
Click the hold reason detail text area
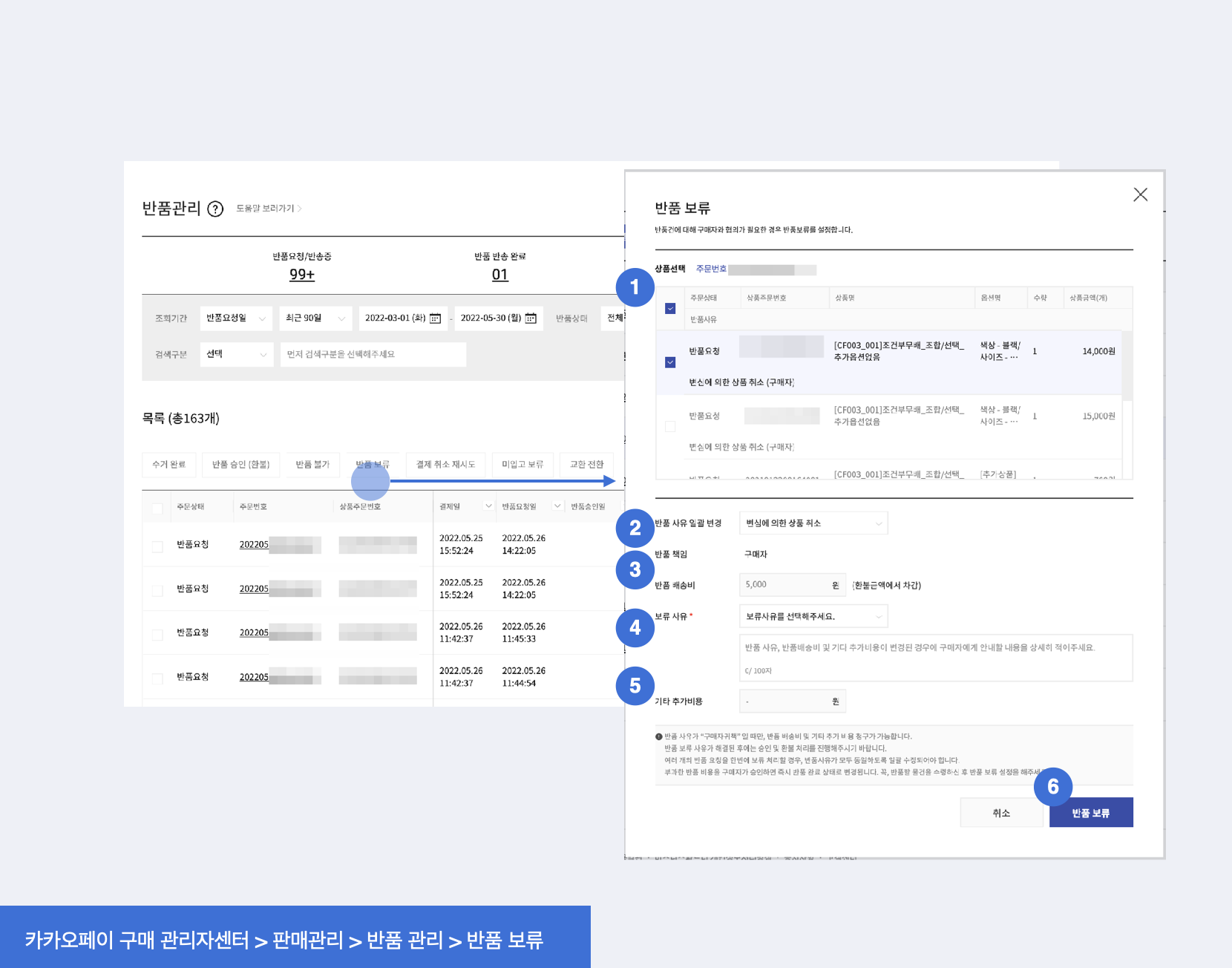tap(936, 658)
